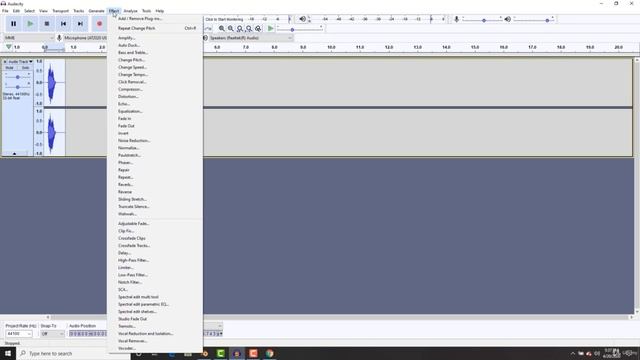
Task: Click the red Record button
Action: tap(99, 24)
